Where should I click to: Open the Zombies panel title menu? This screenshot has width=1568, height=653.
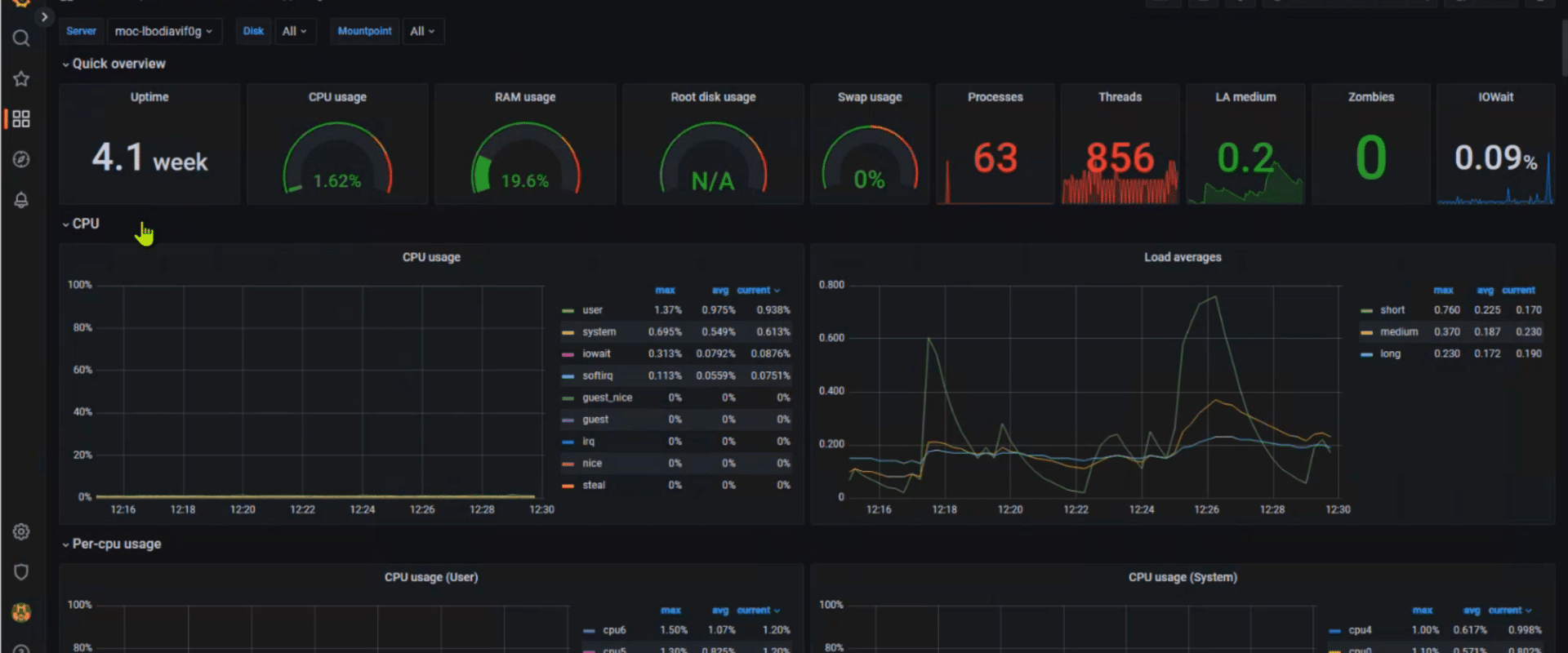[x=1370, y=97]
